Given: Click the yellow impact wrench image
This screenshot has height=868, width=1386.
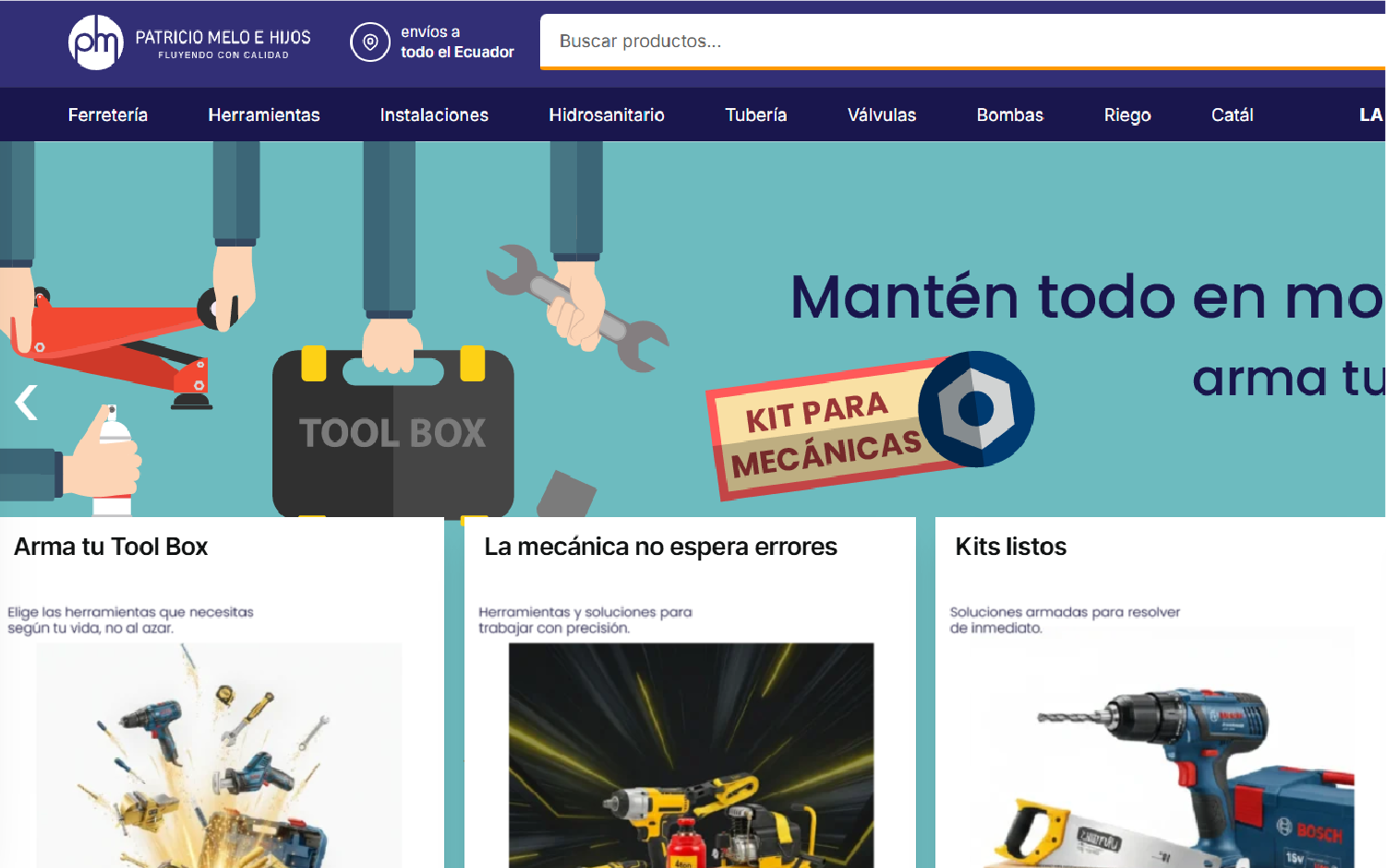Looking at the screenshot, I should (691, 755).
